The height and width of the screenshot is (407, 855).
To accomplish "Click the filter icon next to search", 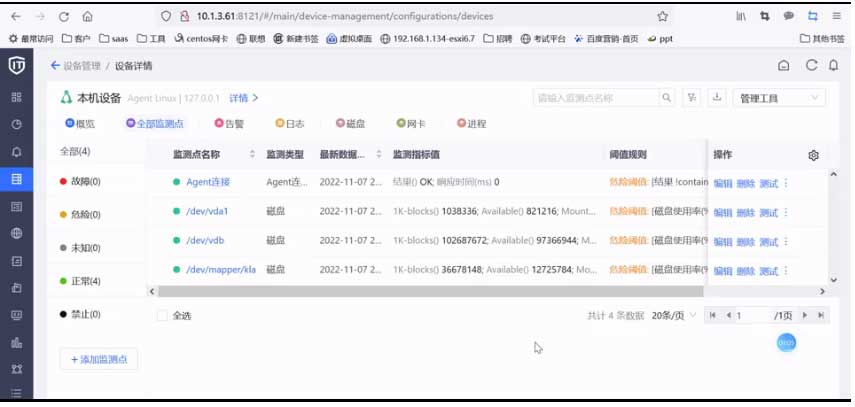I will click(x=691, y=98).
